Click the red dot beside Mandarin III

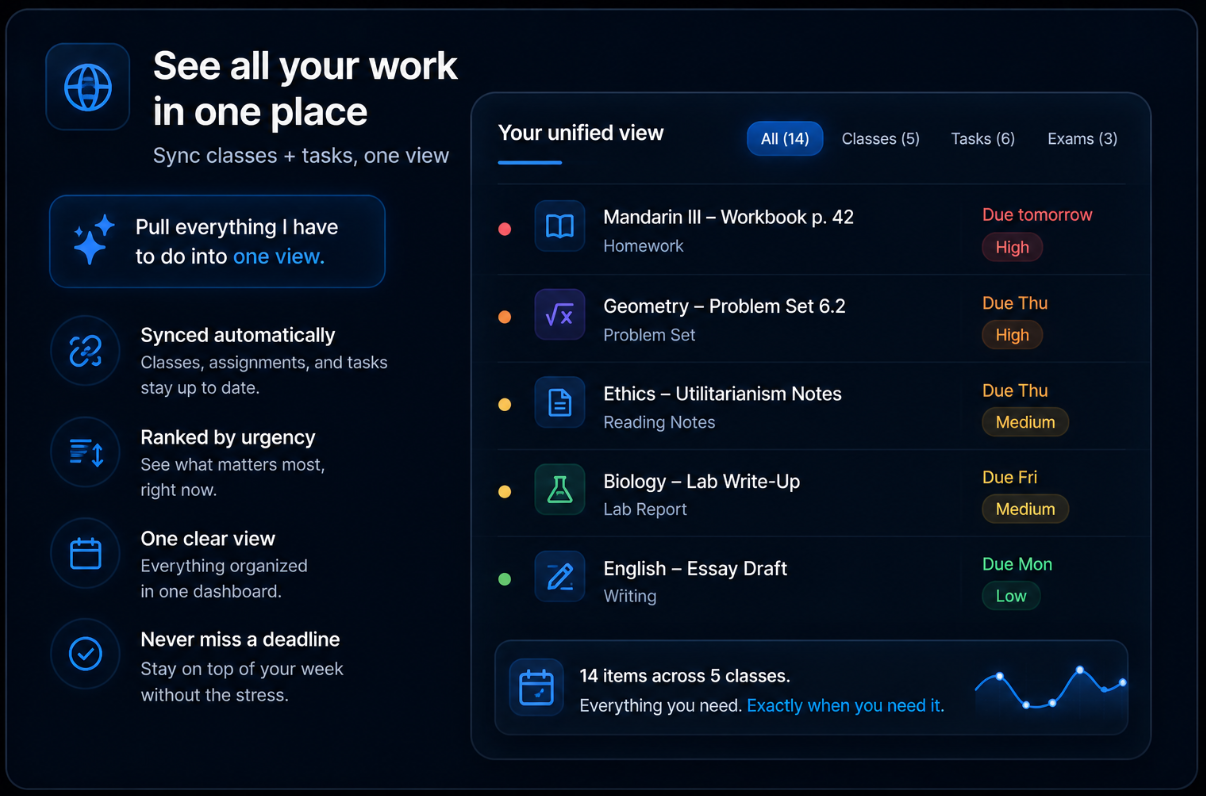[x=505, y=229]
